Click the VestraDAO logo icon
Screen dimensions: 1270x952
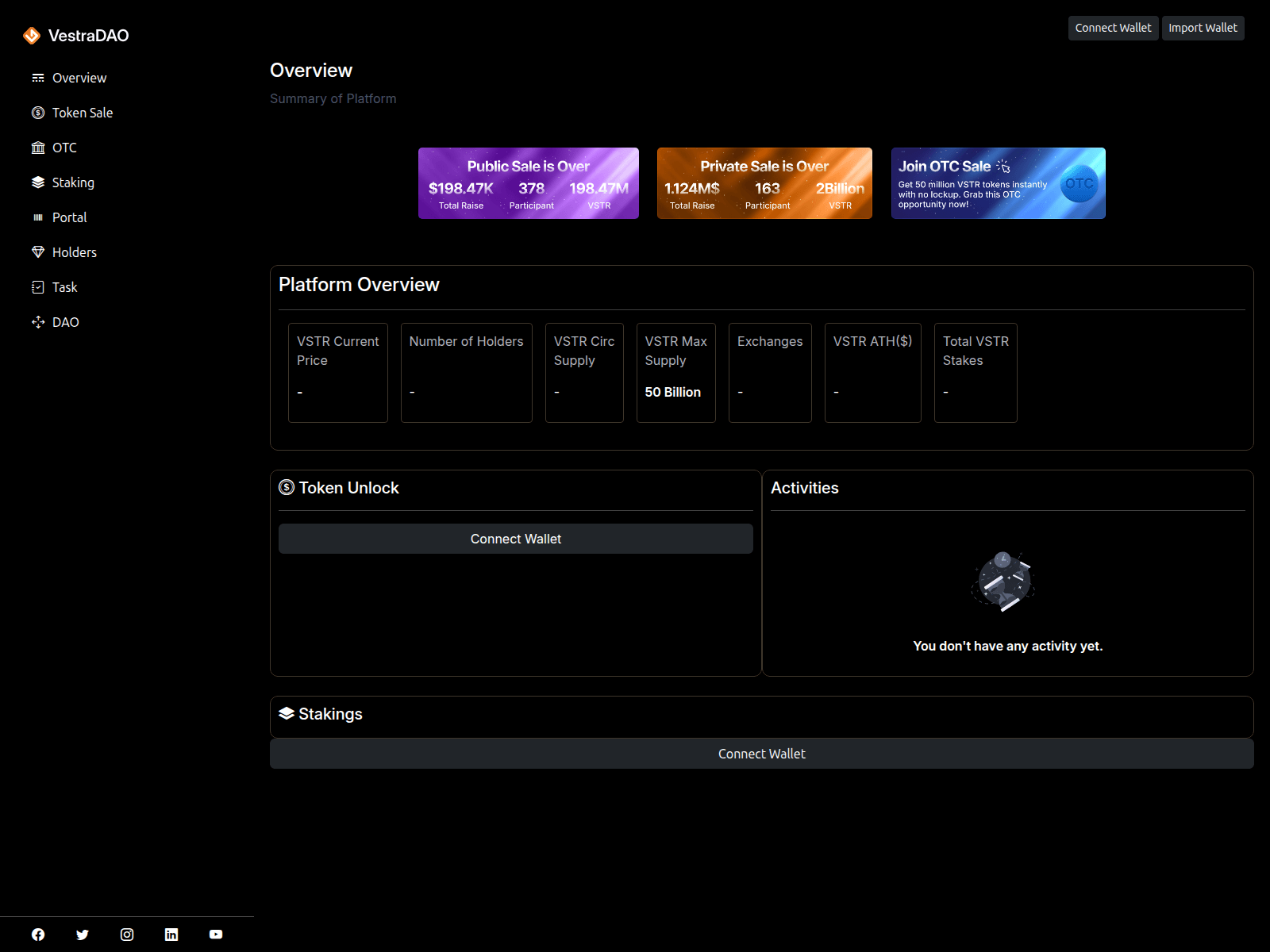pyautogui.click(x=32, y=35)
